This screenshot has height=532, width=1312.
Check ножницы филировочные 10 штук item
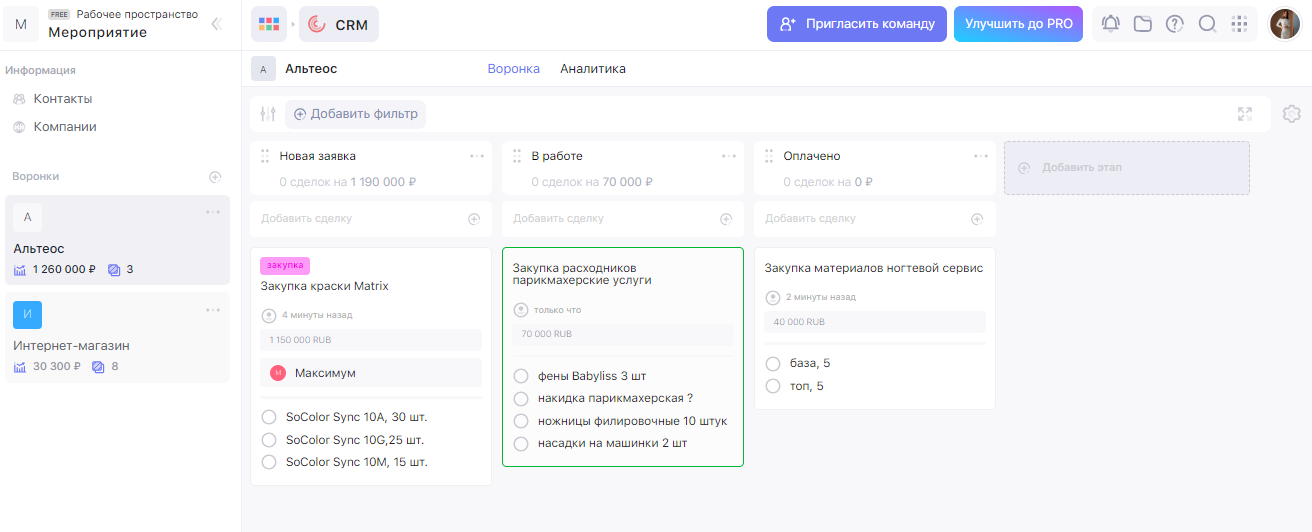point(521,421)
